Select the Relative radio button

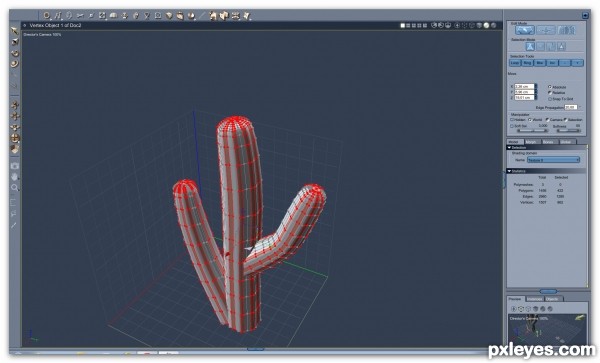549,93
